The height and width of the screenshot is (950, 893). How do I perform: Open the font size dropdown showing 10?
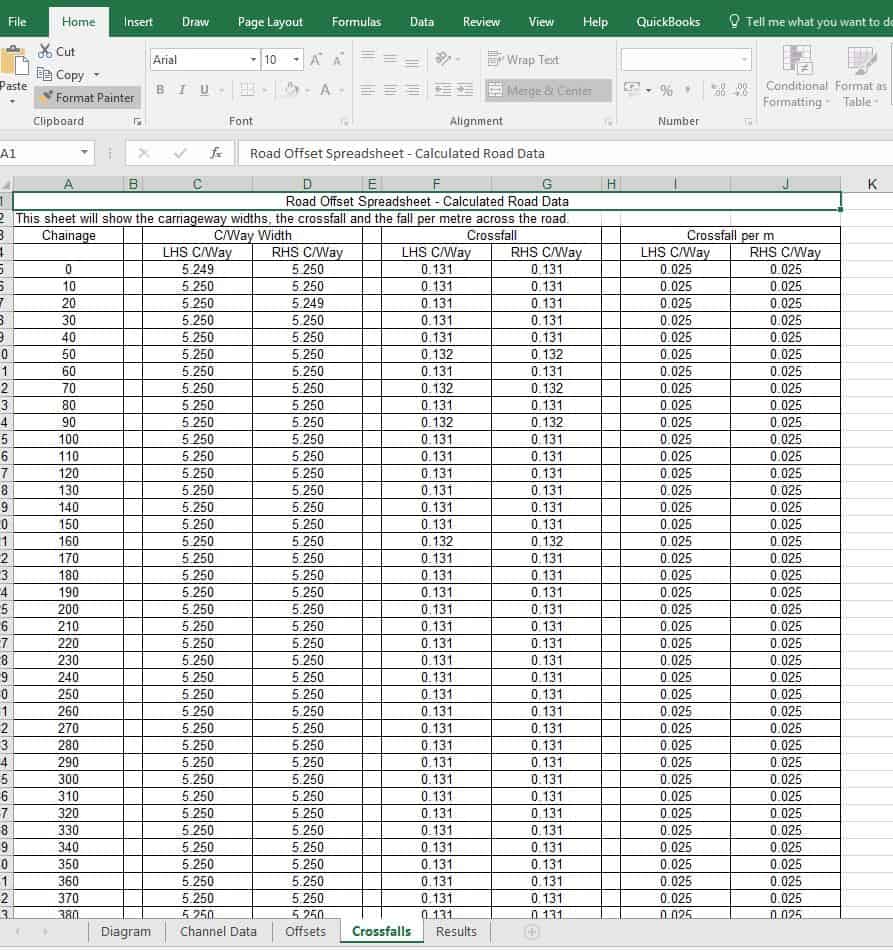tap(296, 59)
